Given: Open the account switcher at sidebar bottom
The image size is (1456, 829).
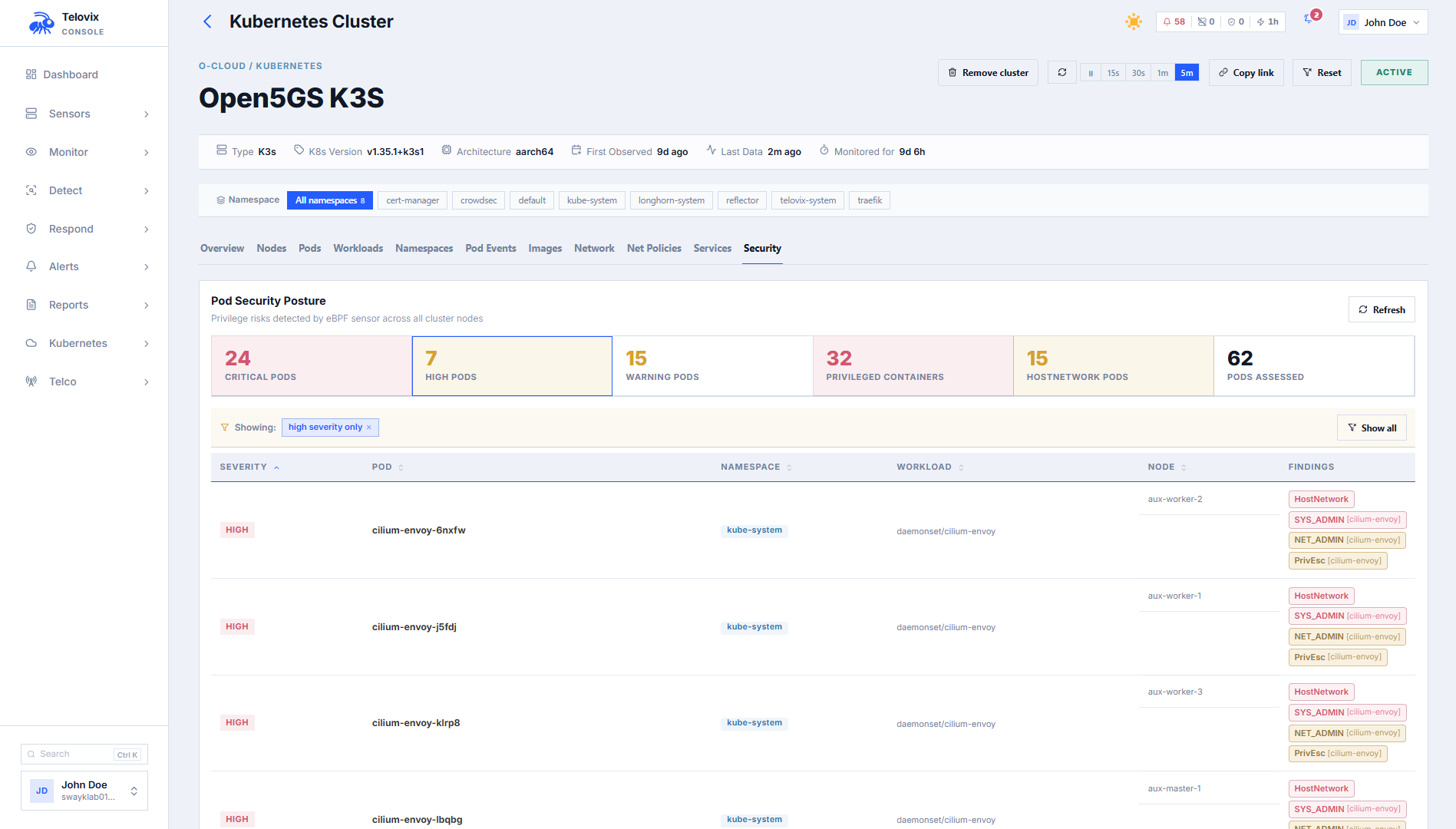Looking at the screenshot, I should click(84, 791).
